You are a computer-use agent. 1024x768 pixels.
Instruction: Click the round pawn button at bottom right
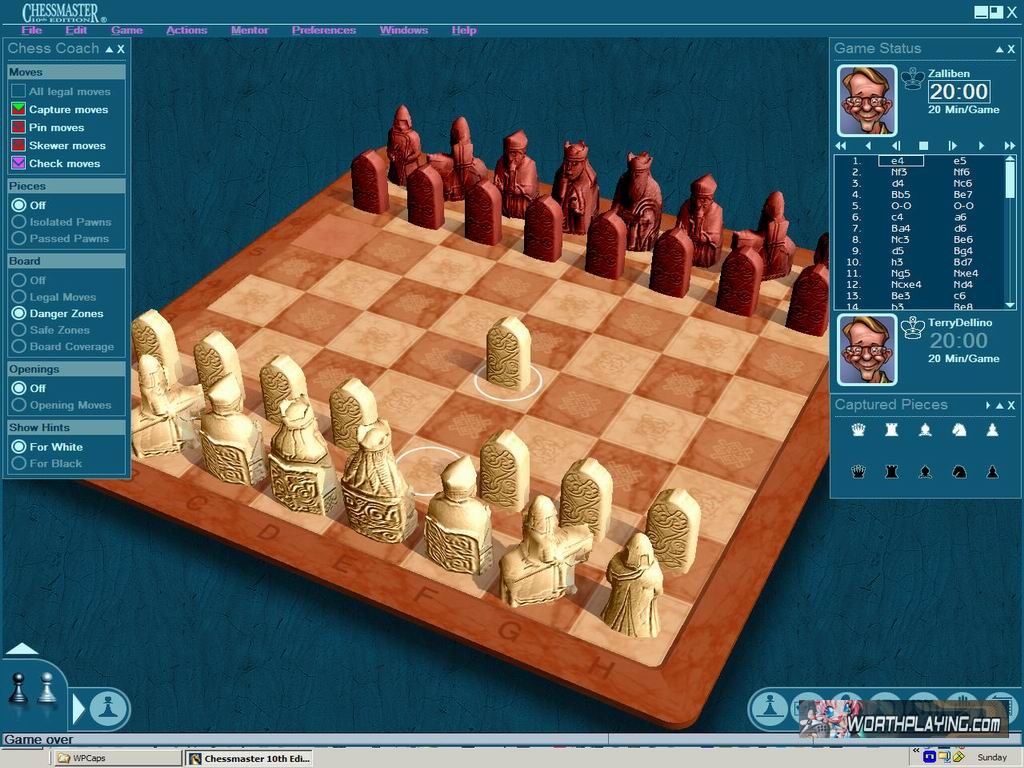pos(769,709)
